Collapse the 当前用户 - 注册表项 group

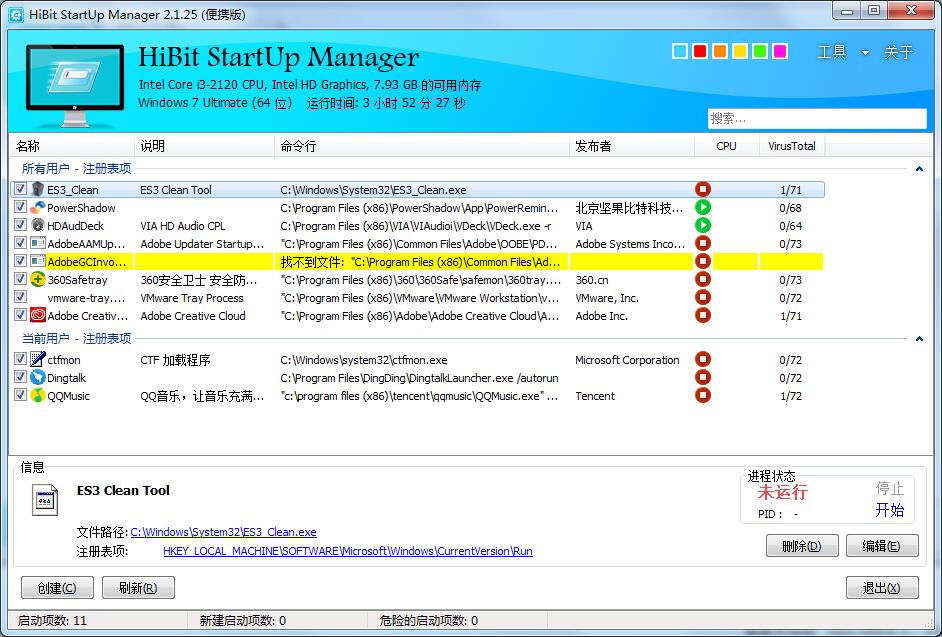click(919, 339)
